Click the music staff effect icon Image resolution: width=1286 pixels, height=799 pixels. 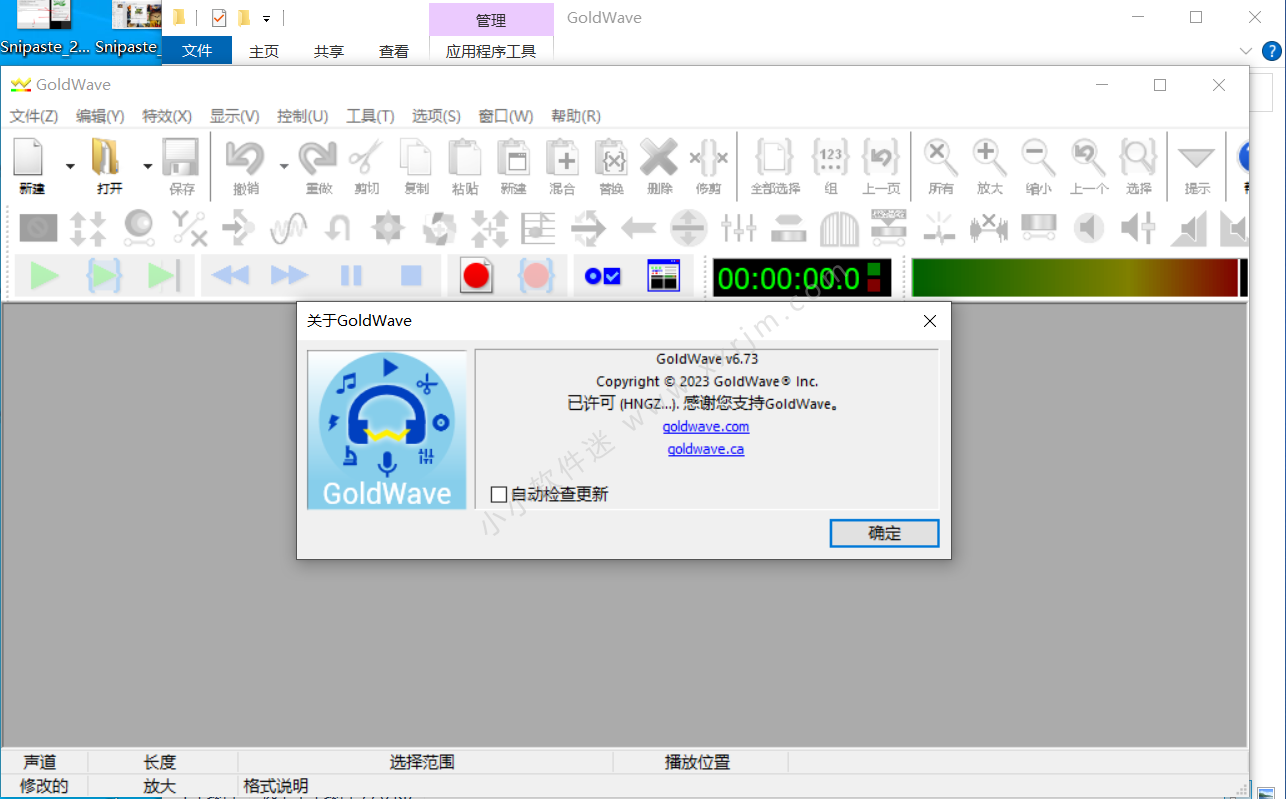pos(538,228)
